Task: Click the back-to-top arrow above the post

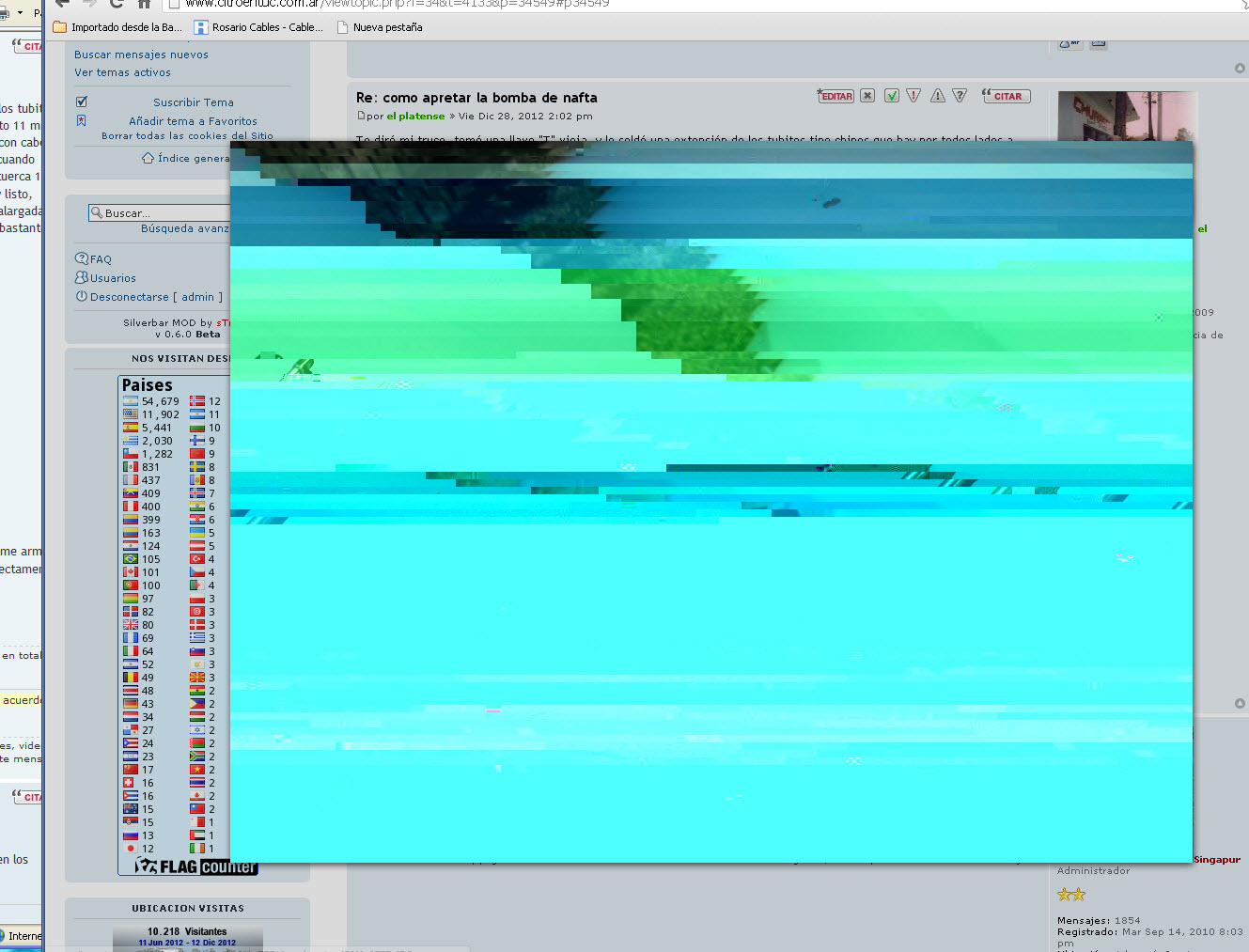Action: tap(1240, 68)
